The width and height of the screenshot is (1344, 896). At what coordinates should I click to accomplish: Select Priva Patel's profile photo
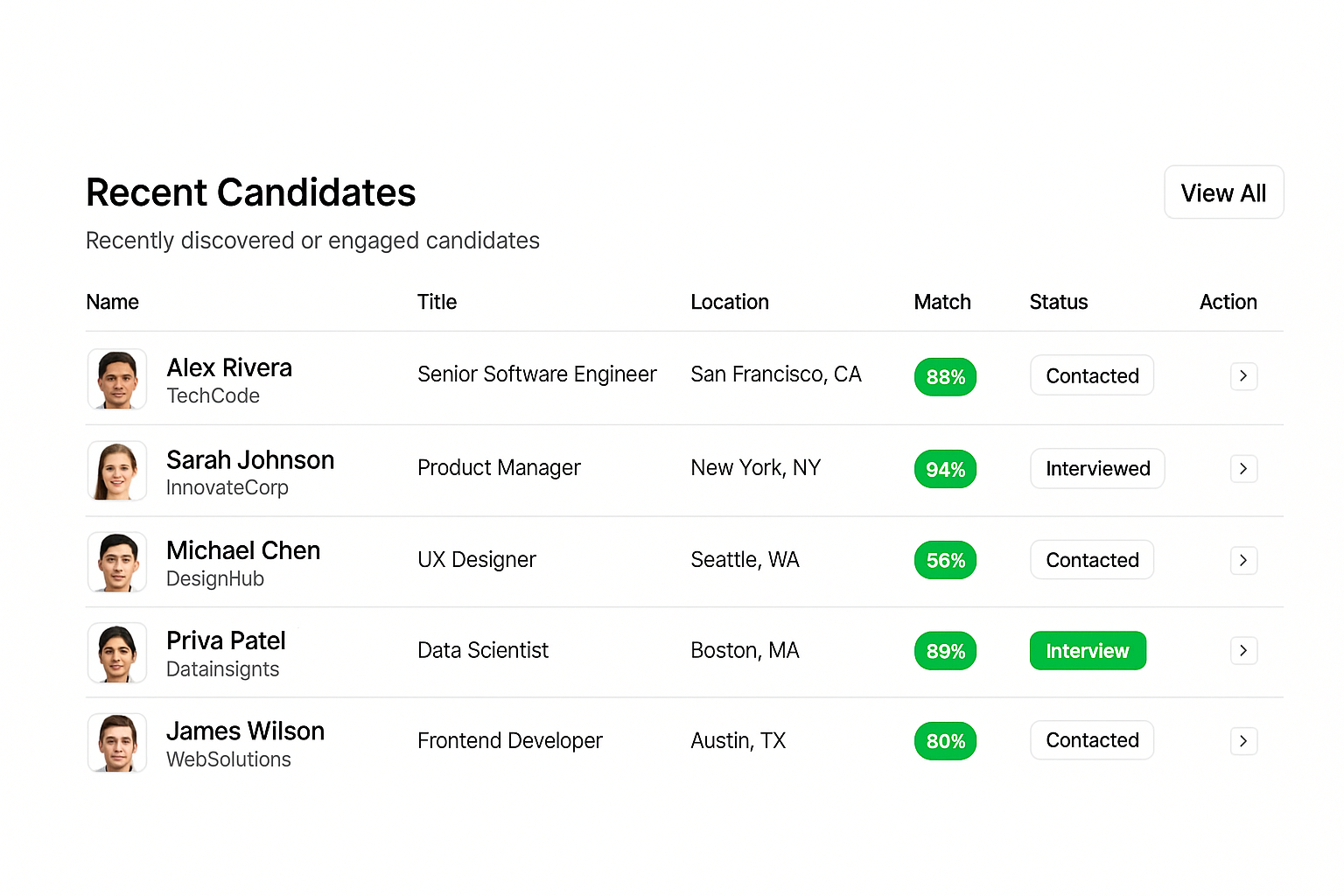(x=117, y=653)
